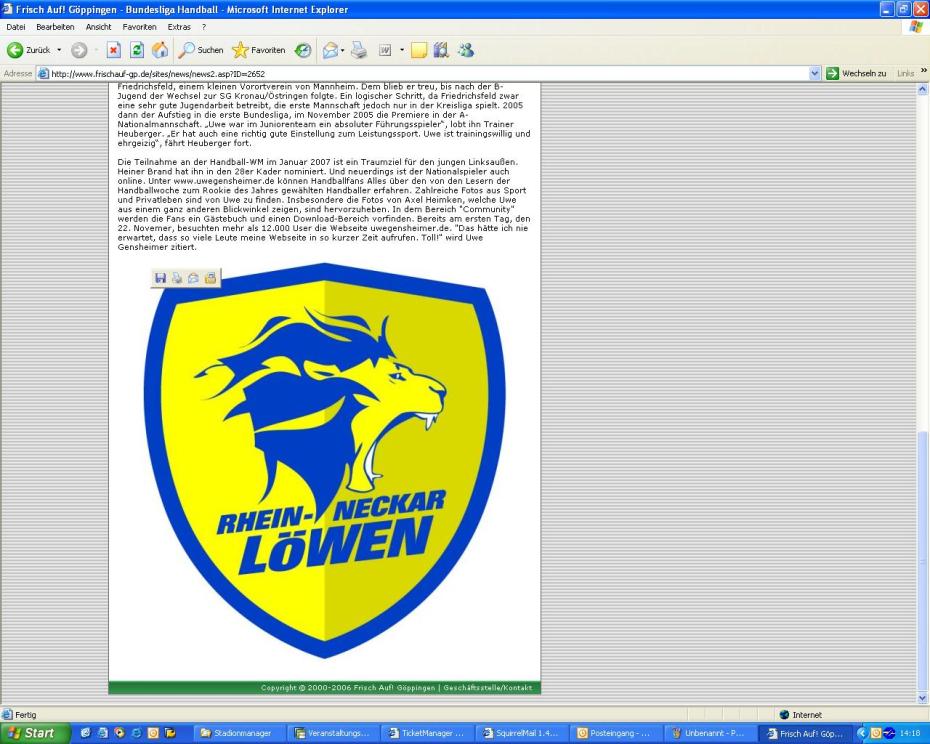
Task: Click the Links toolbar label
Action: pyautogui.click(x=905, y=74)
